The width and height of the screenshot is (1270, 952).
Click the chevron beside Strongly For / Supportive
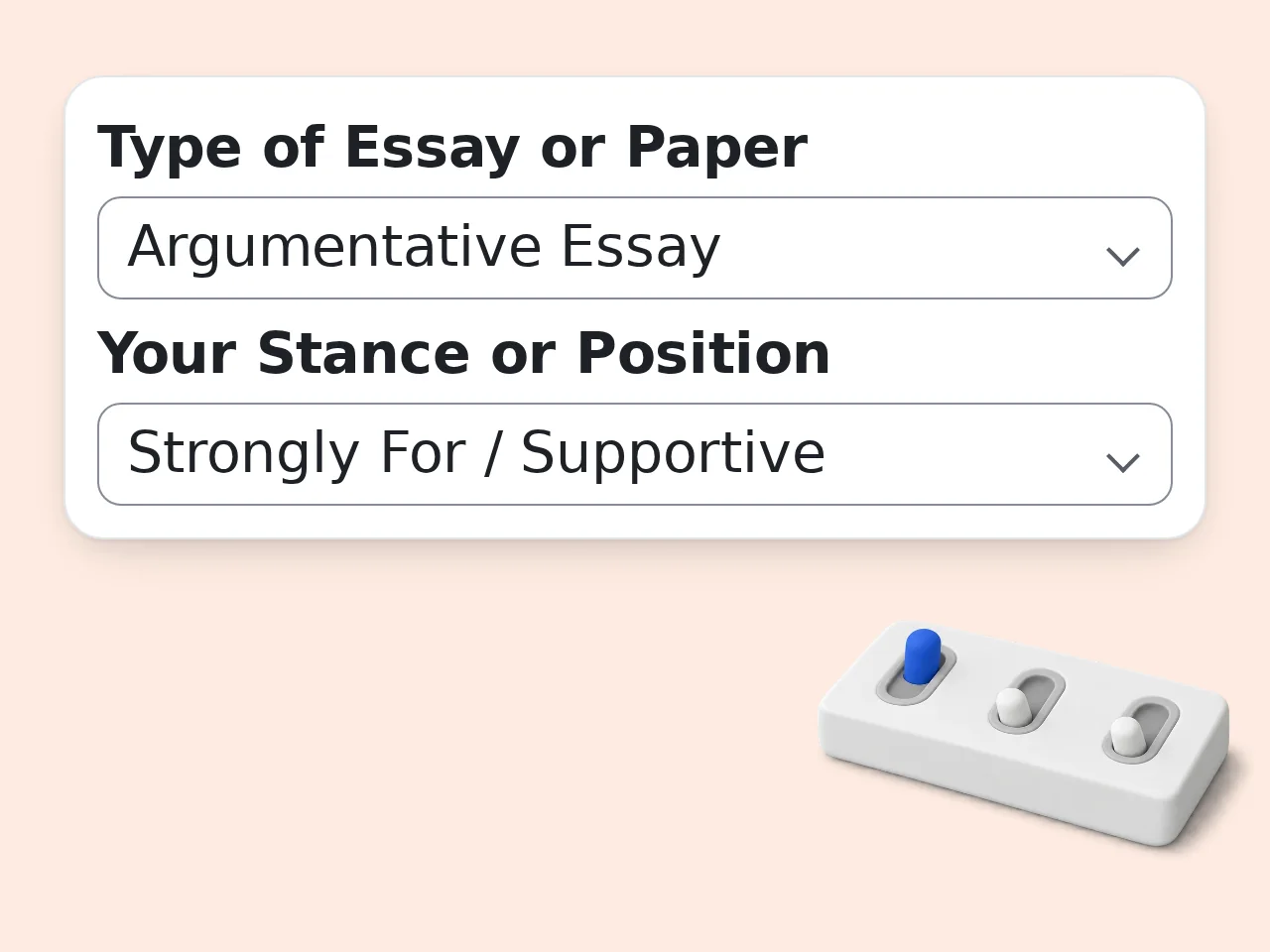pos(1122,462)
